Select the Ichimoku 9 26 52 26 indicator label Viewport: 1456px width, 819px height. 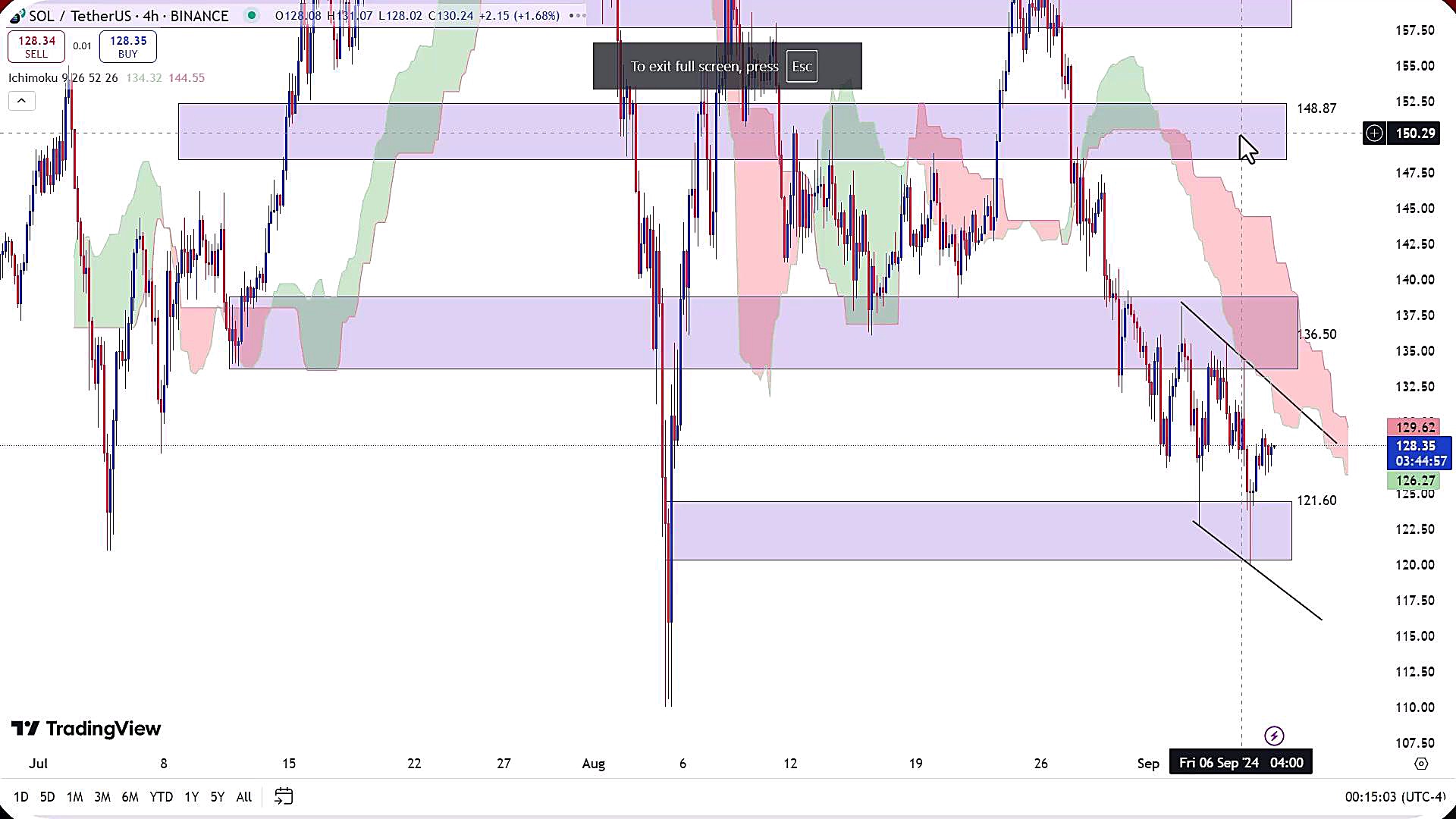(63, 77)
